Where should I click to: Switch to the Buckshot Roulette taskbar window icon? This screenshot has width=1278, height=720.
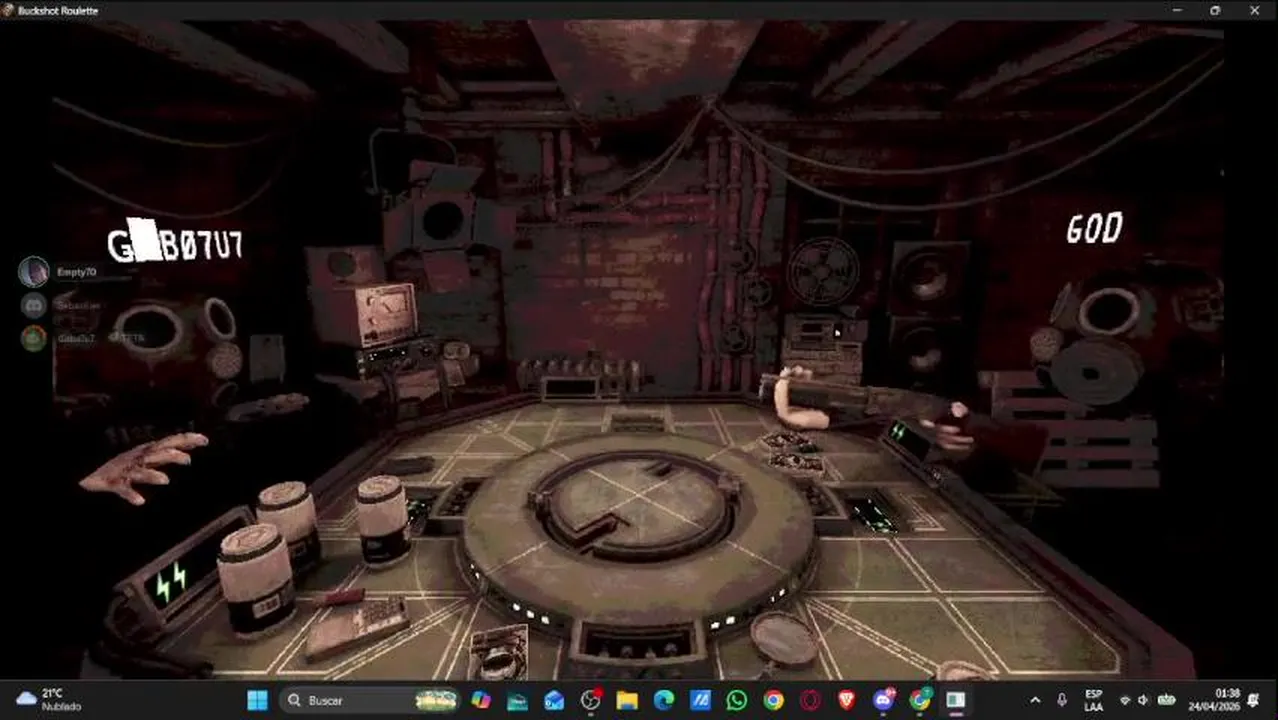pyautogui.click(x=956, y=700)
